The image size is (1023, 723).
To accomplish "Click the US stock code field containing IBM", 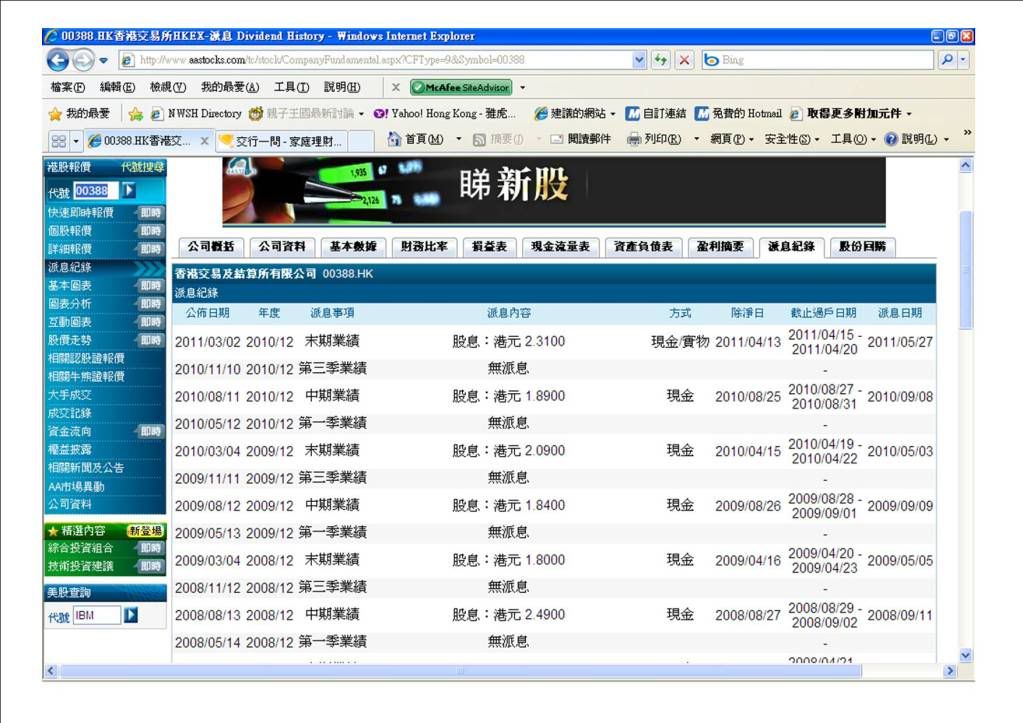I will coord(96,615).
